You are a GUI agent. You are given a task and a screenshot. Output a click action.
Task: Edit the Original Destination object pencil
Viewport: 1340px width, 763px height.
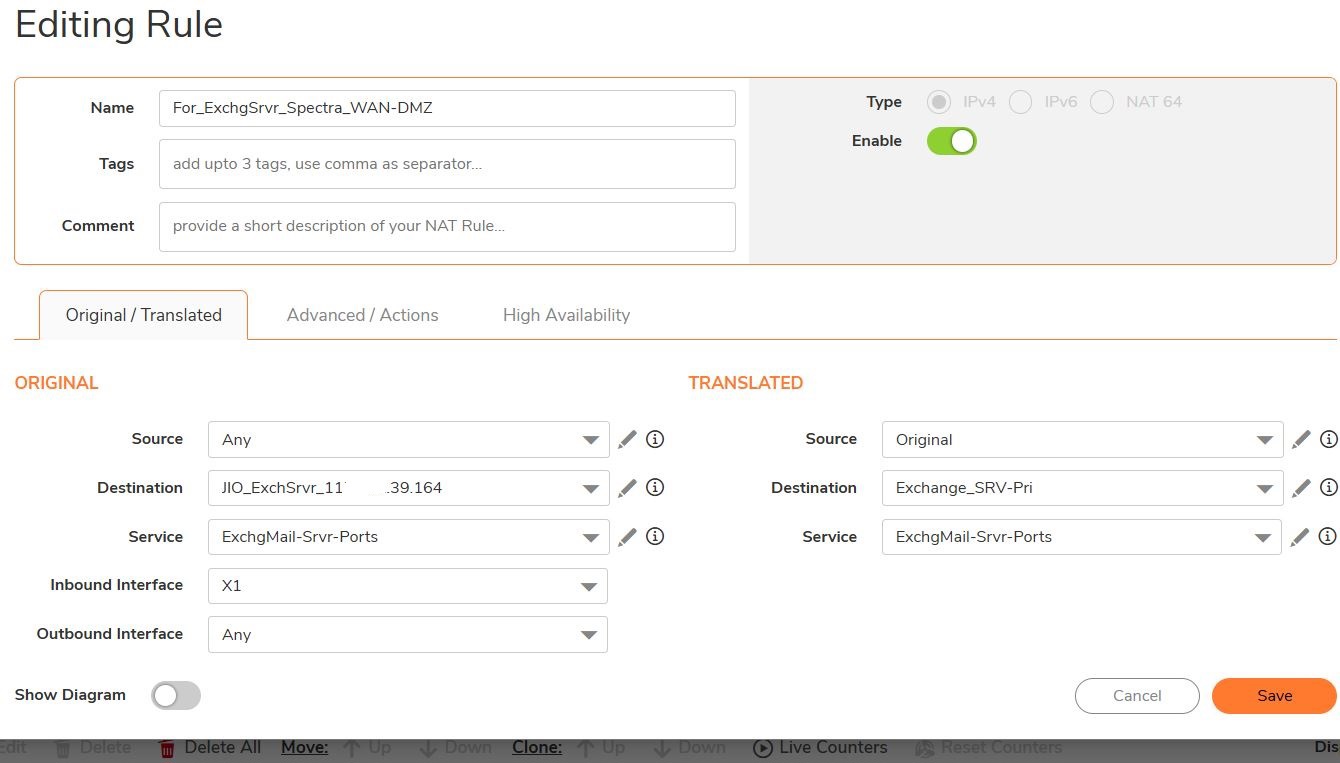(x=627, y=488)
